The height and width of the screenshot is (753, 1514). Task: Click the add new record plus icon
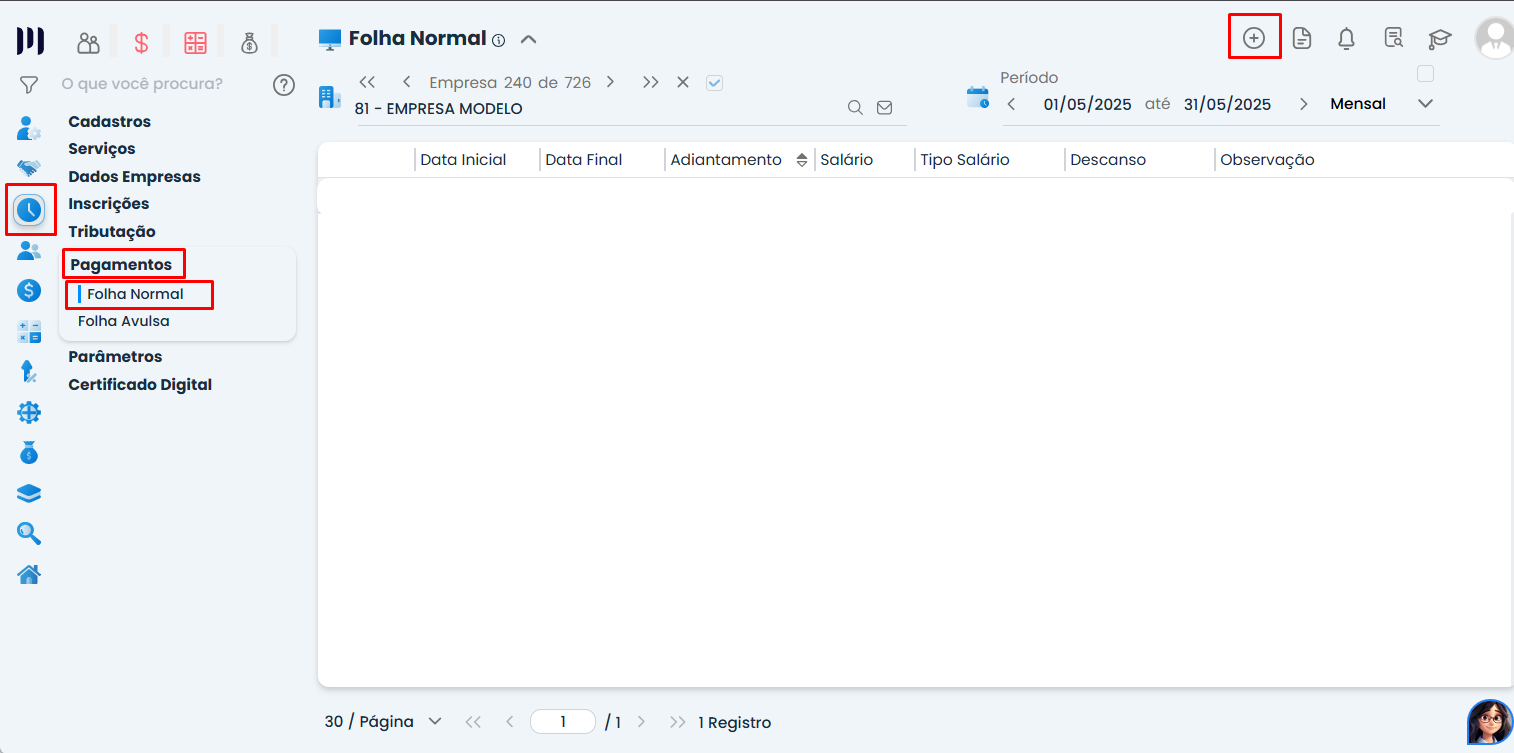[x=1253, y=38]
